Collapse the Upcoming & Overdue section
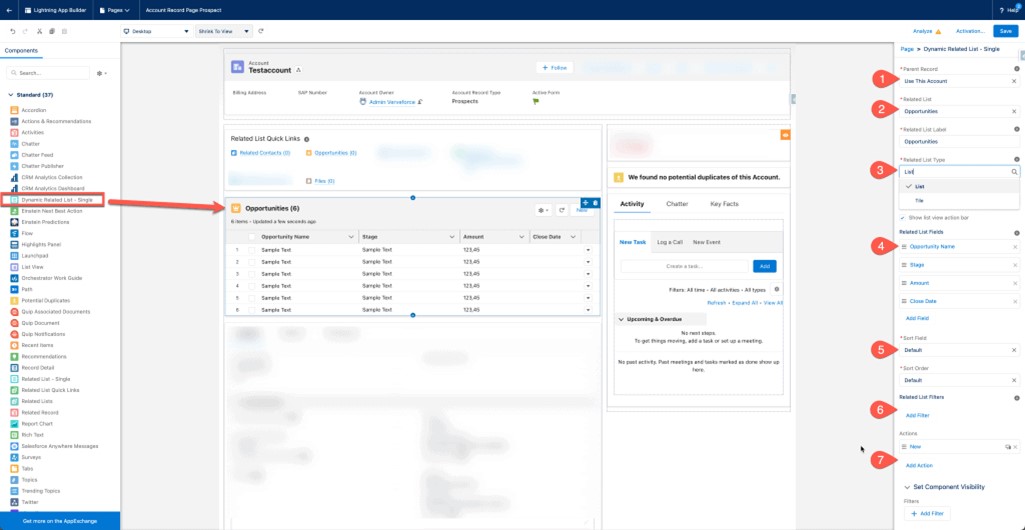 coord(621,320)
